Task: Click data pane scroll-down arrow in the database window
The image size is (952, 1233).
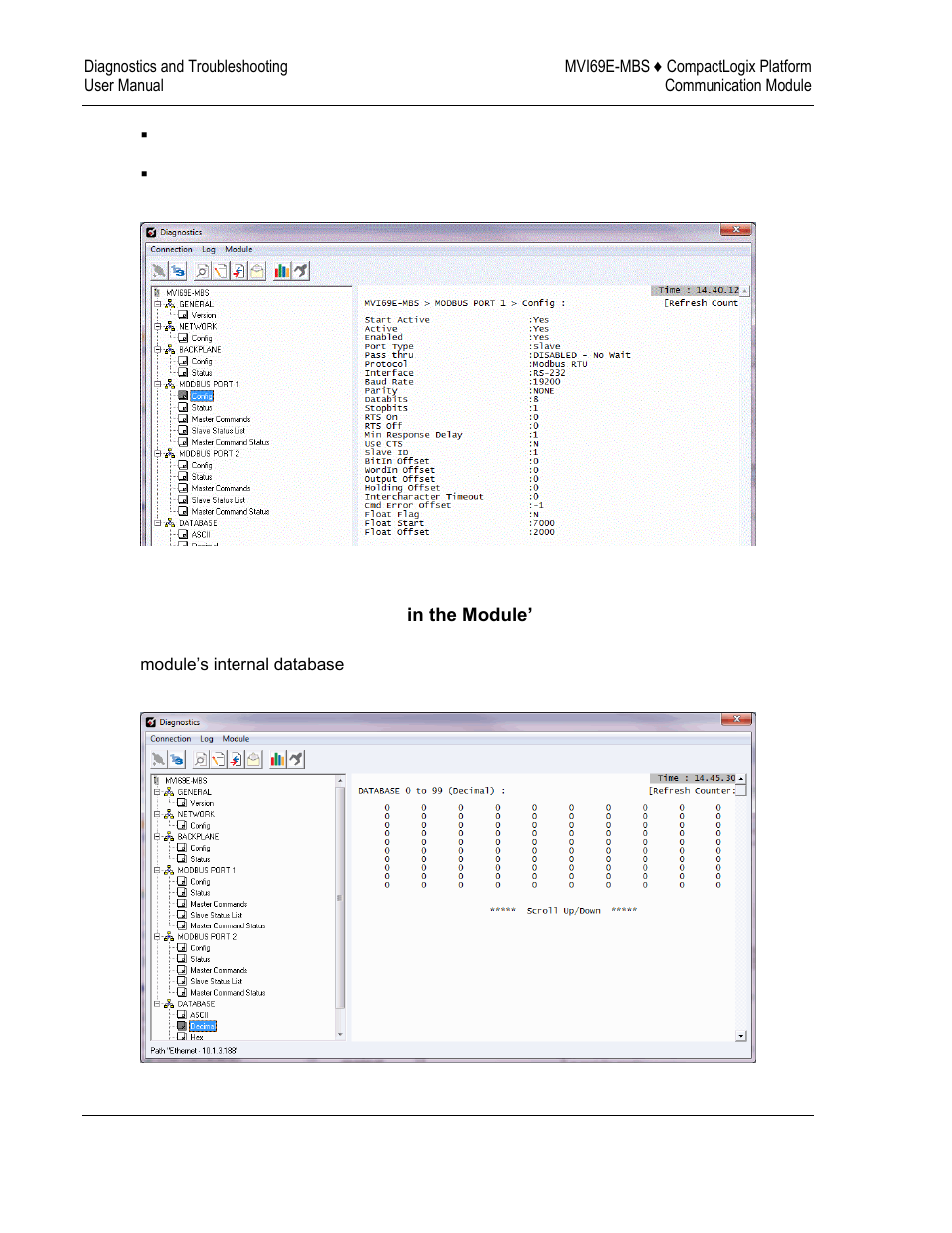Action: click(741, 1036)
